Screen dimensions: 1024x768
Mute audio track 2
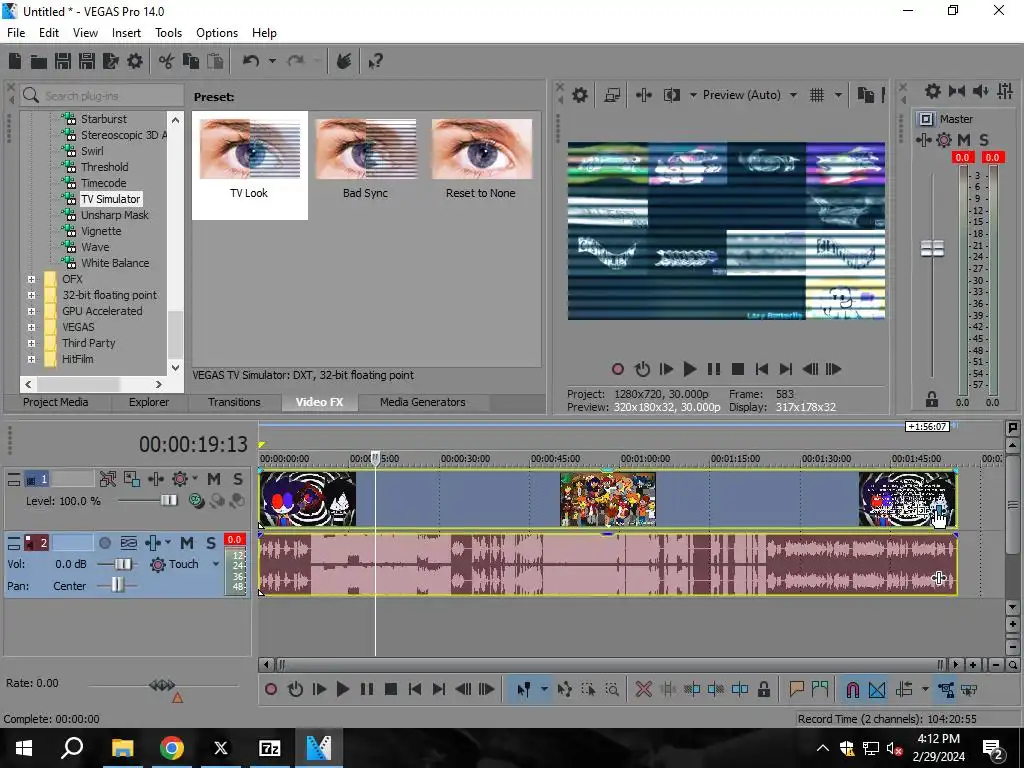tap(187, 543)
